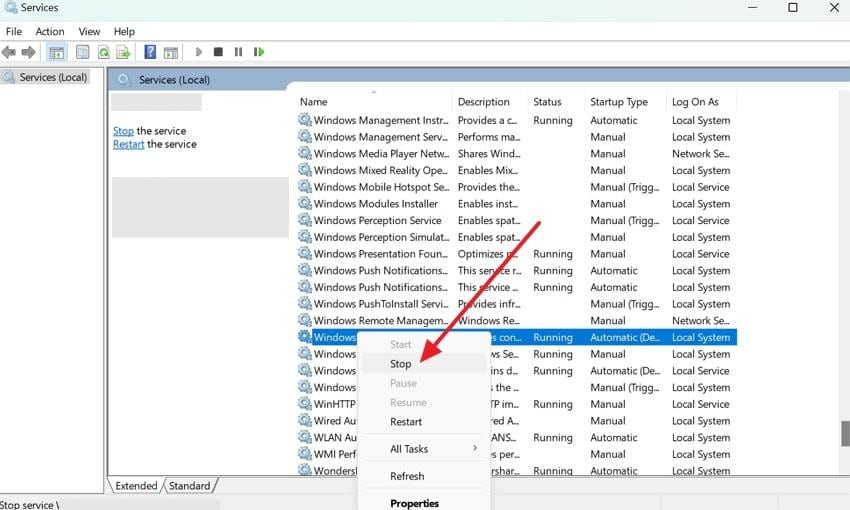
Task: Click Automatic (De... in the highlighted row
Action: [x=625, y=337]
